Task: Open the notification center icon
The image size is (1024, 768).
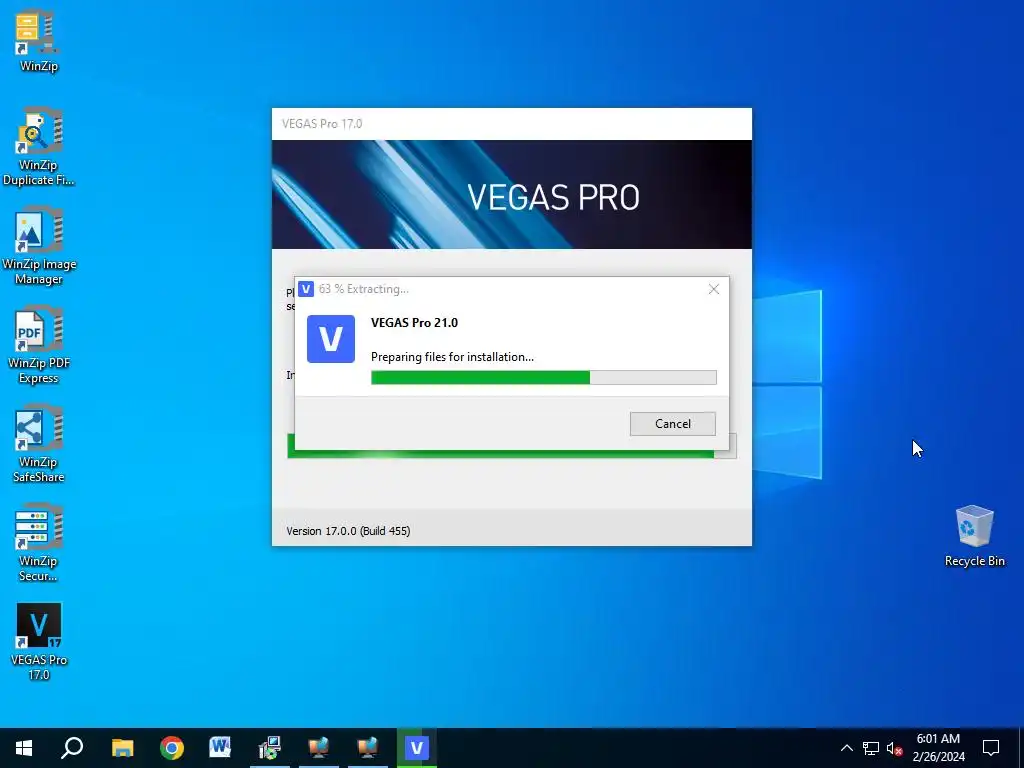Action: tap(991, 748)
